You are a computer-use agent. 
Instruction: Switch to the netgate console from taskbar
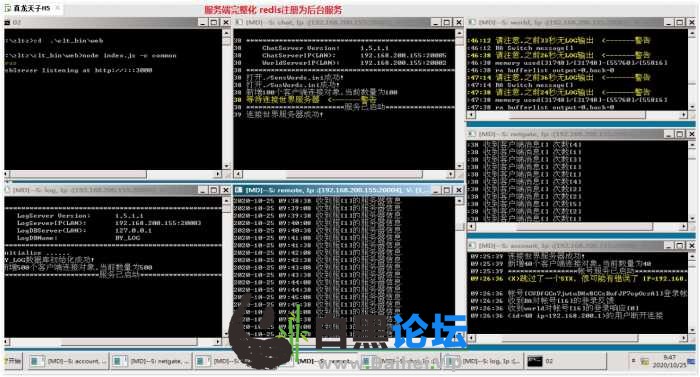pyautogui.click(x=151, y=361)
